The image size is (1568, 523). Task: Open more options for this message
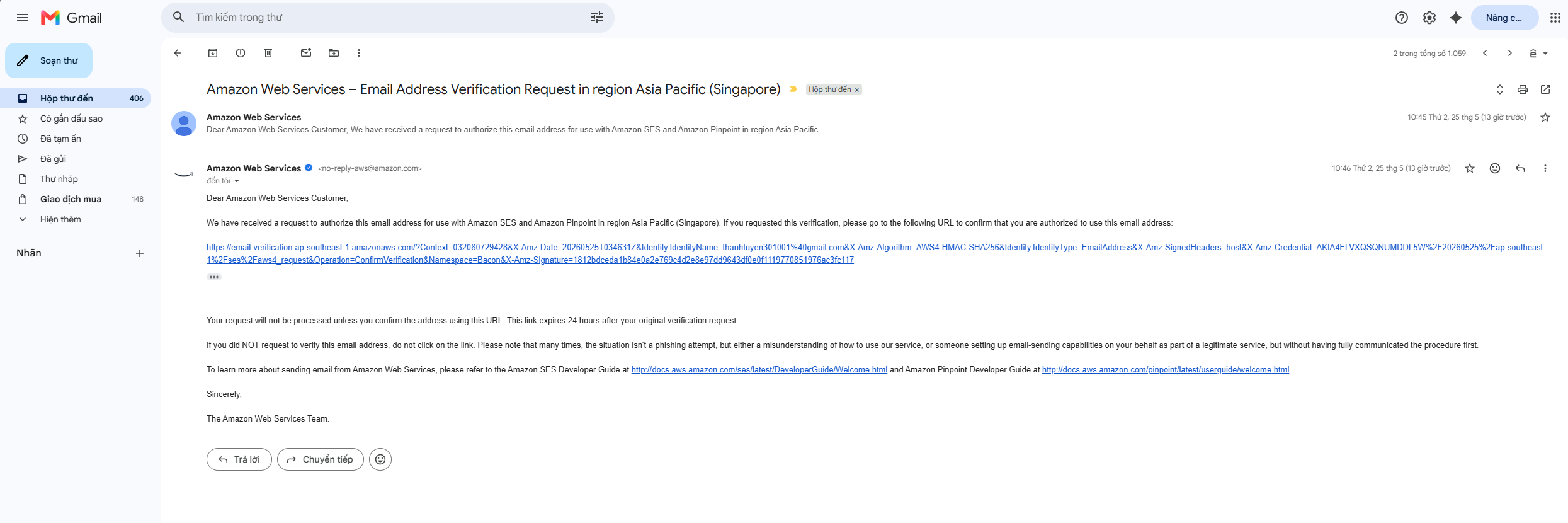1545,168
